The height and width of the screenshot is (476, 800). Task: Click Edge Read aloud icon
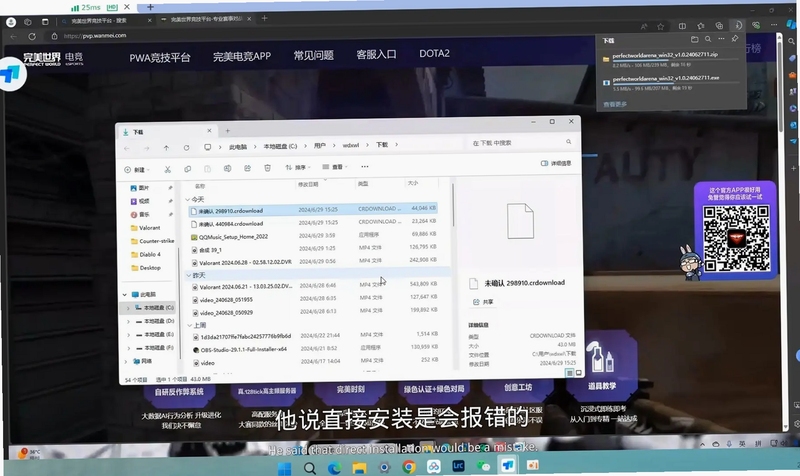[x=644, y=27]
